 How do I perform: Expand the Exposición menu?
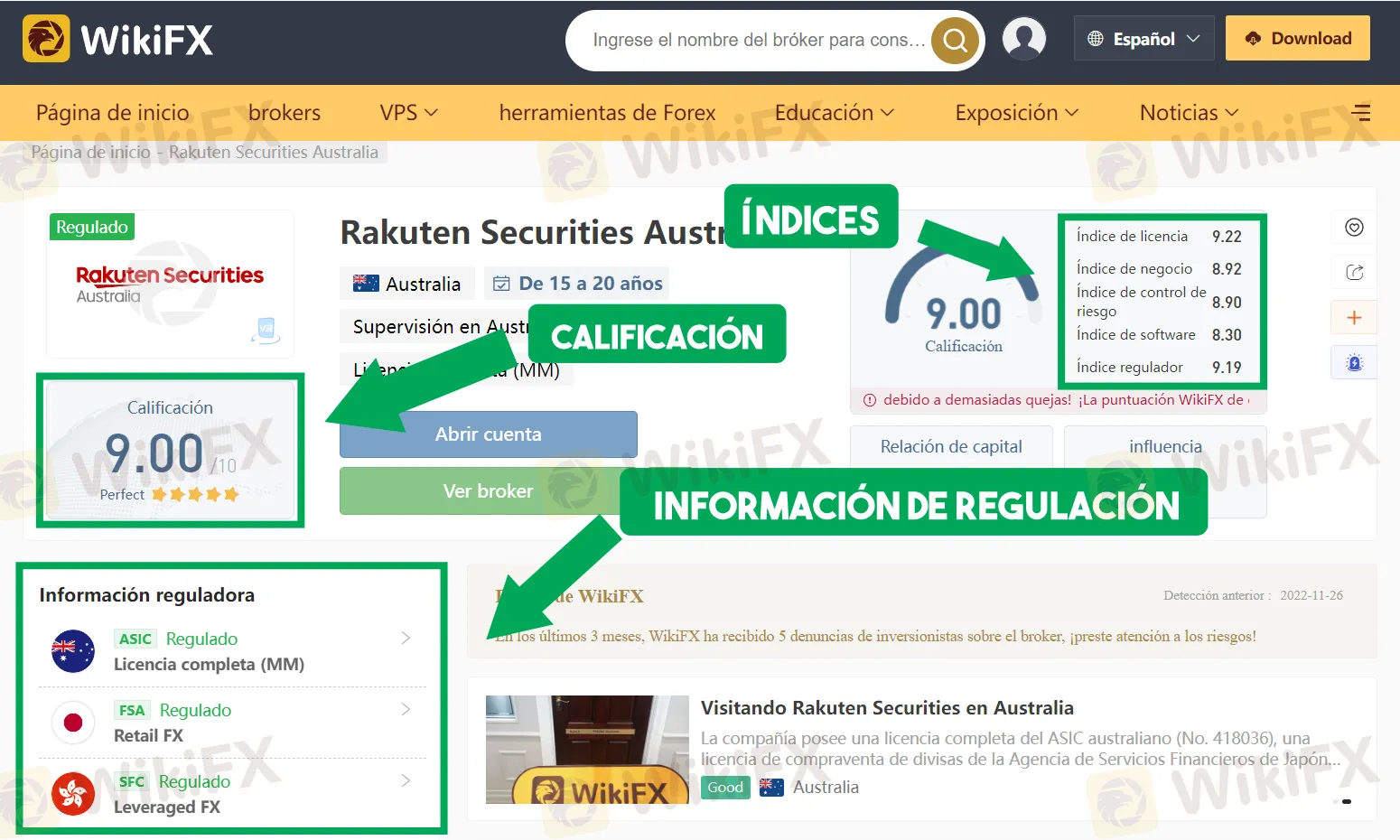coord(1016,113)
